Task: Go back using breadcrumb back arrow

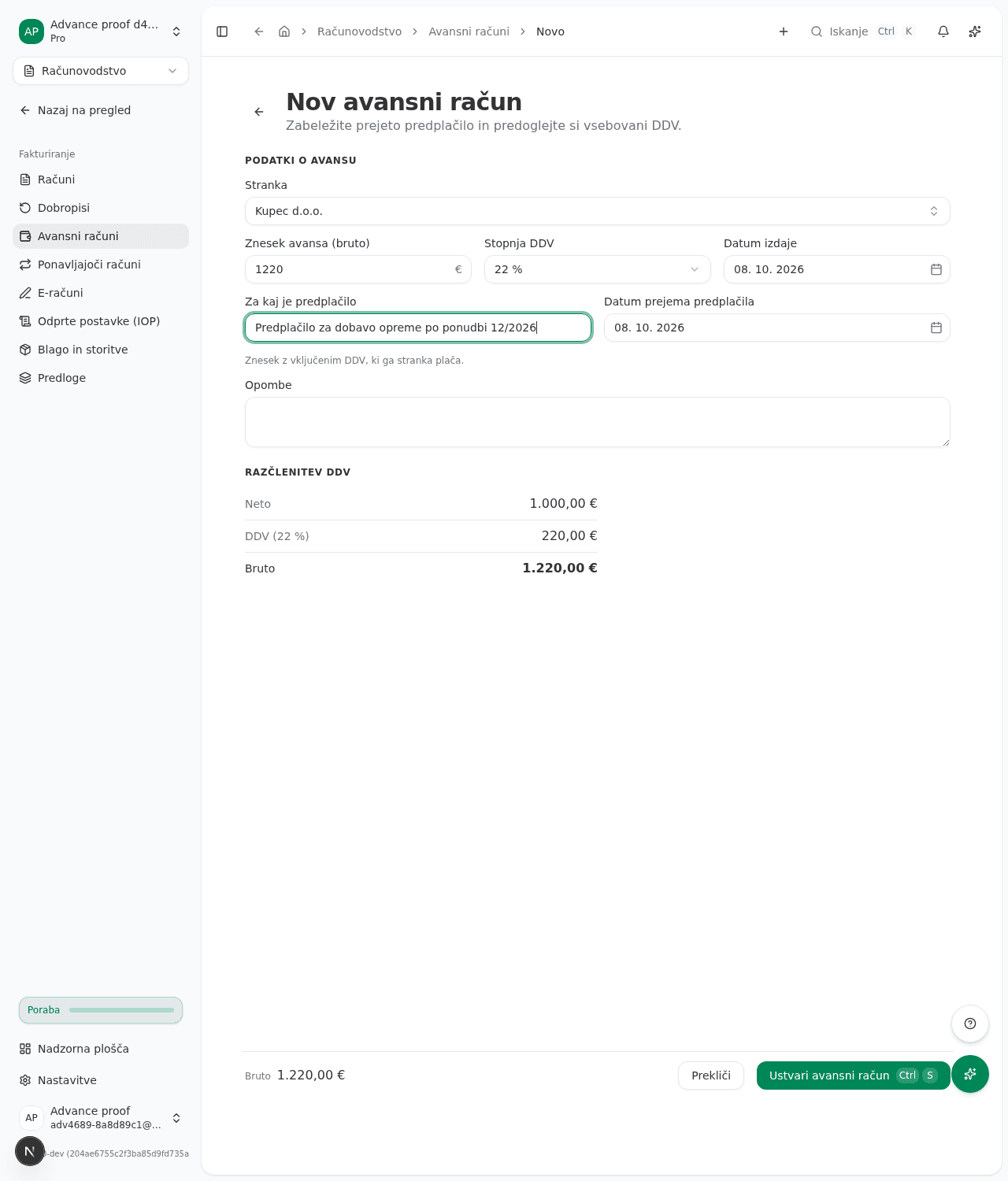Action: point(258,31)
